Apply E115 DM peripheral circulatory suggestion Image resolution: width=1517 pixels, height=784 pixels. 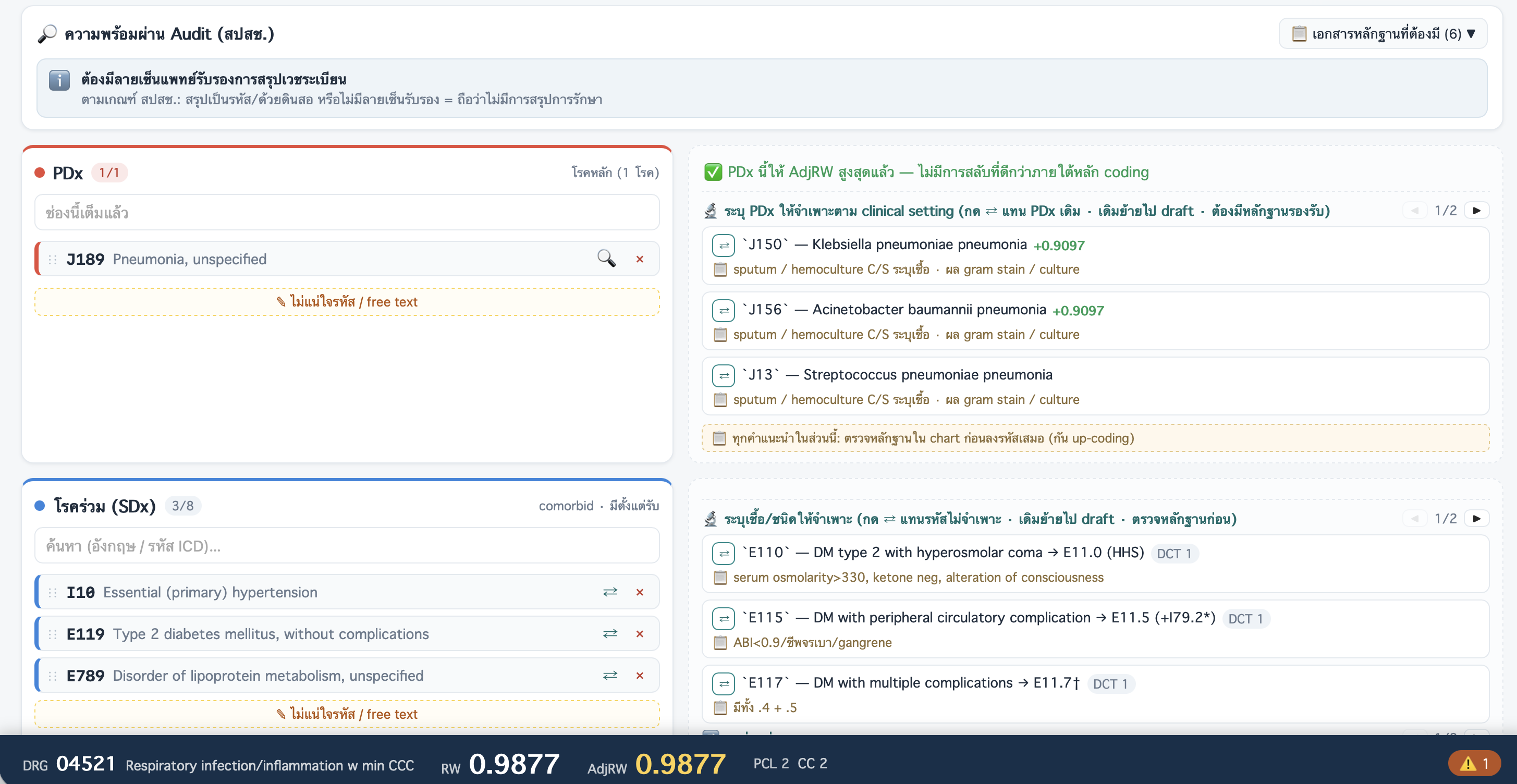click(723, 618)
